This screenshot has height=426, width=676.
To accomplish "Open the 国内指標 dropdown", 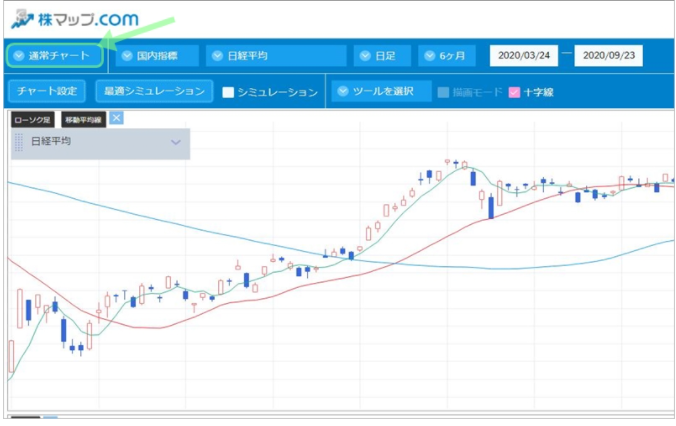I will pos(157,56).
